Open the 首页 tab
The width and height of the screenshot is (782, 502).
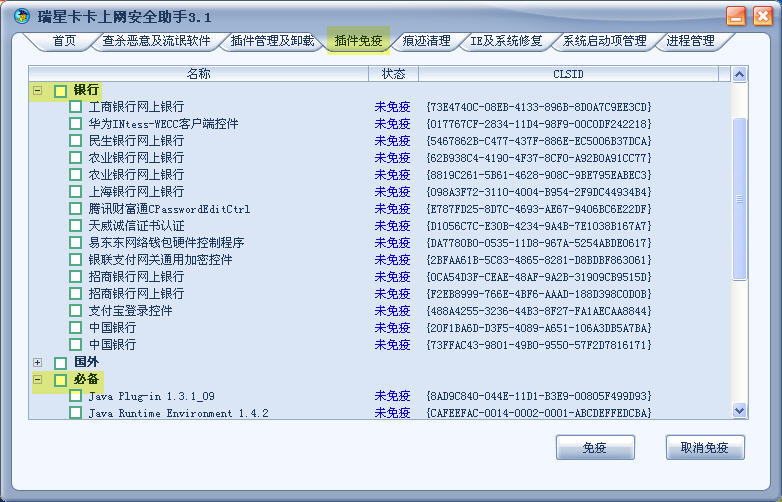coord(64,41)
